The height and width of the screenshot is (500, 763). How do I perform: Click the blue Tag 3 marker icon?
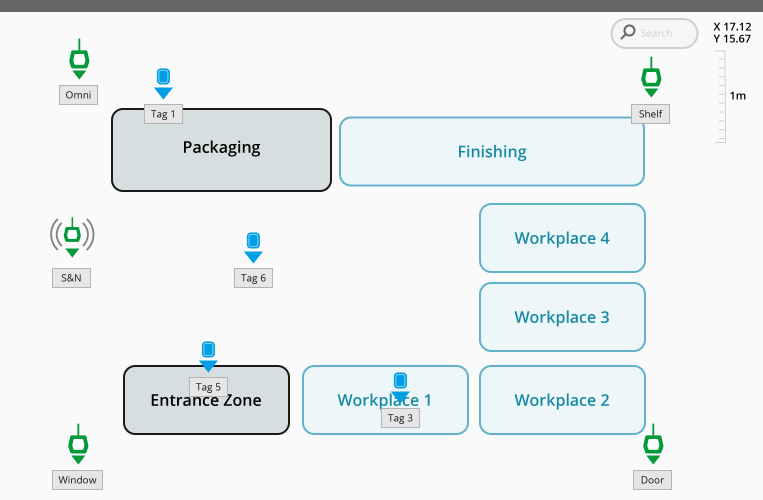pyautogui.click(x=400, y=385)
